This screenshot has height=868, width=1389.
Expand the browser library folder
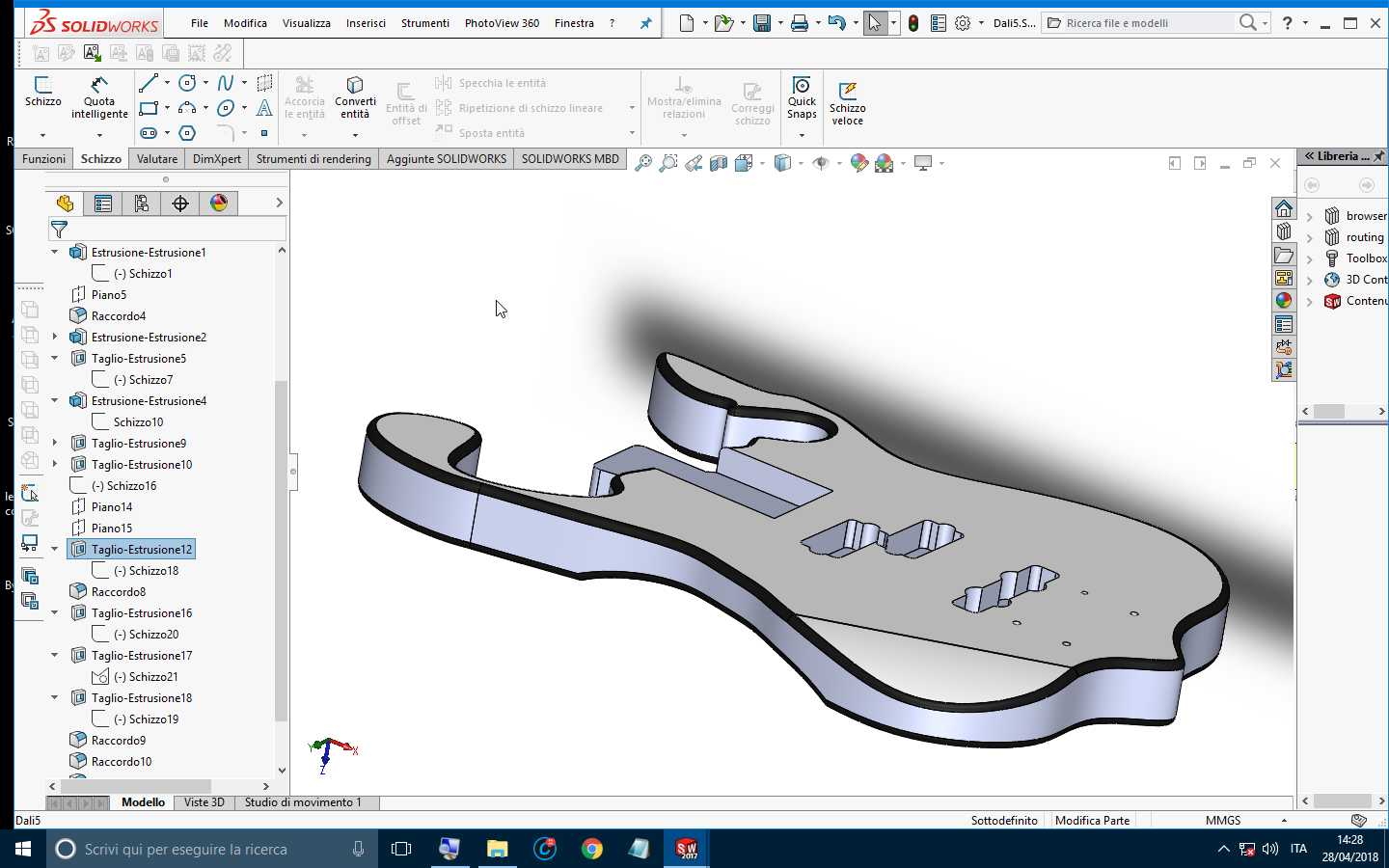point(1310,216)
